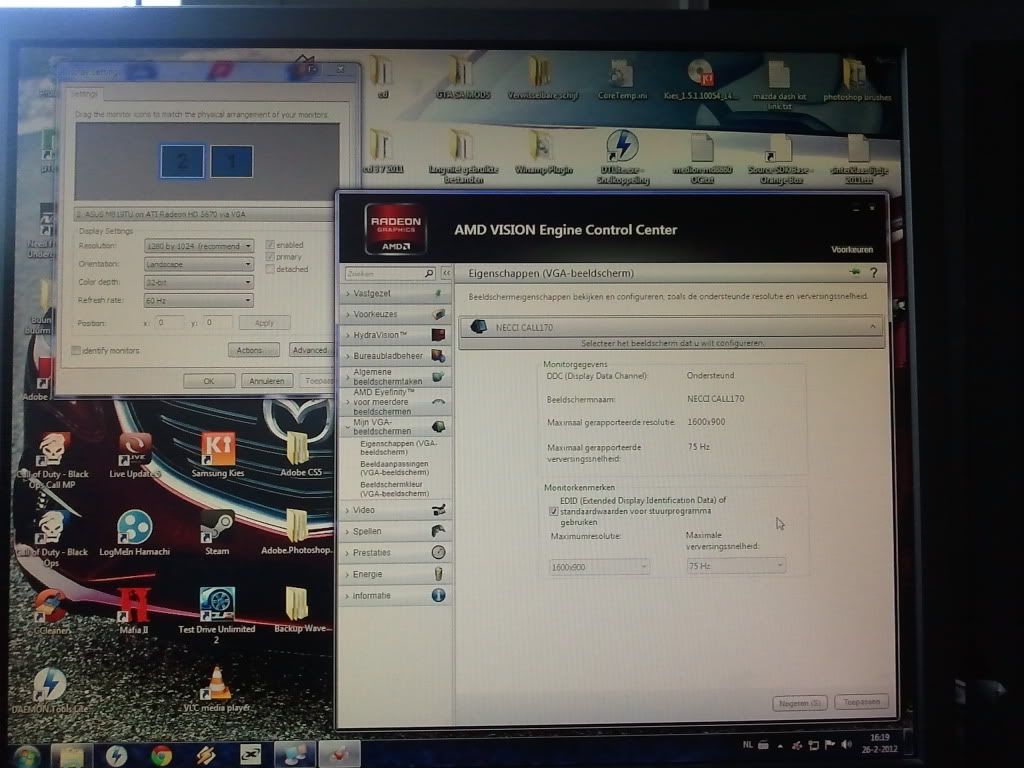Open the Mafia II desktop shortcut

(134, 611)
